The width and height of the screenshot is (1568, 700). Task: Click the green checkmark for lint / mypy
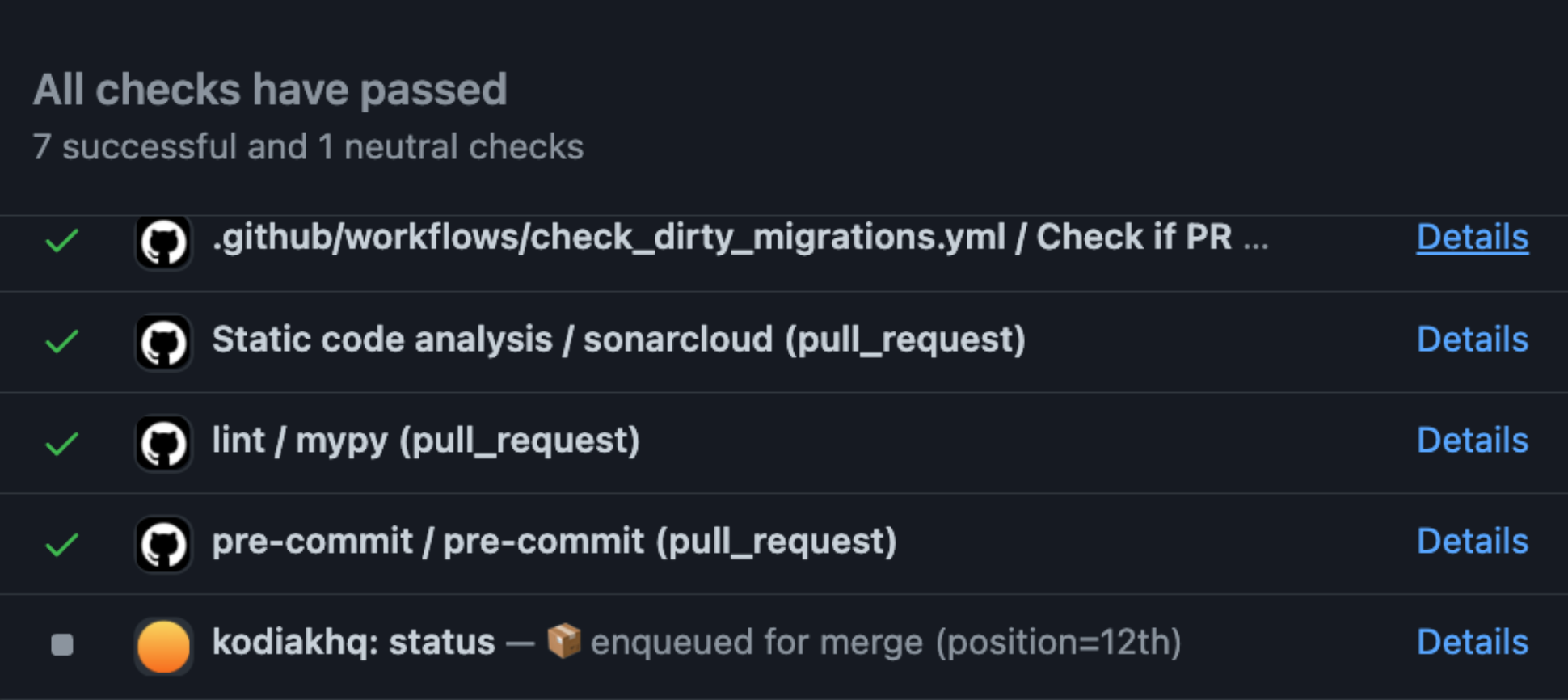(x=61, y=443)
